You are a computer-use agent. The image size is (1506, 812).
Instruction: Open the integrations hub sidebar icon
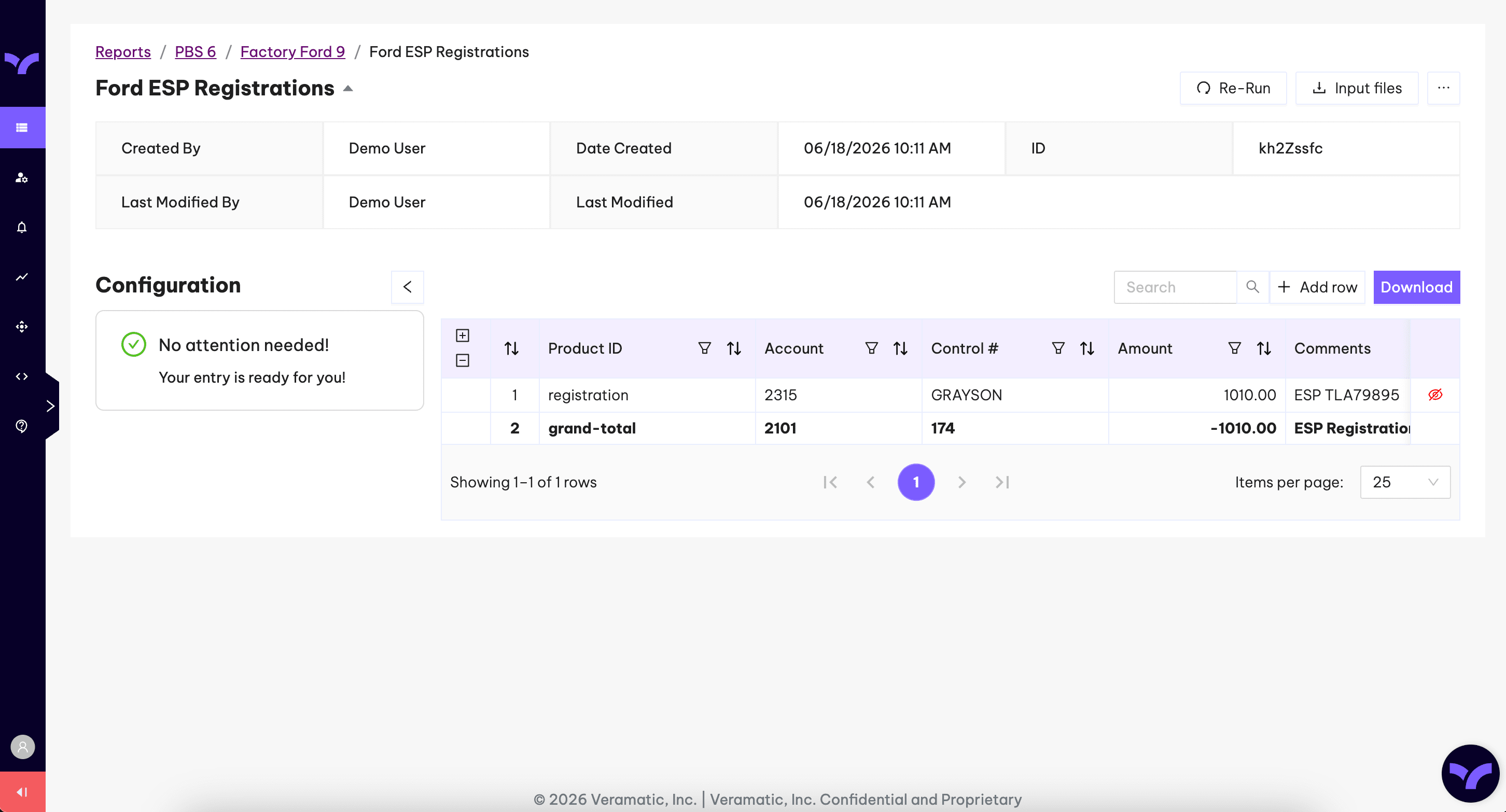click(22, 327)
